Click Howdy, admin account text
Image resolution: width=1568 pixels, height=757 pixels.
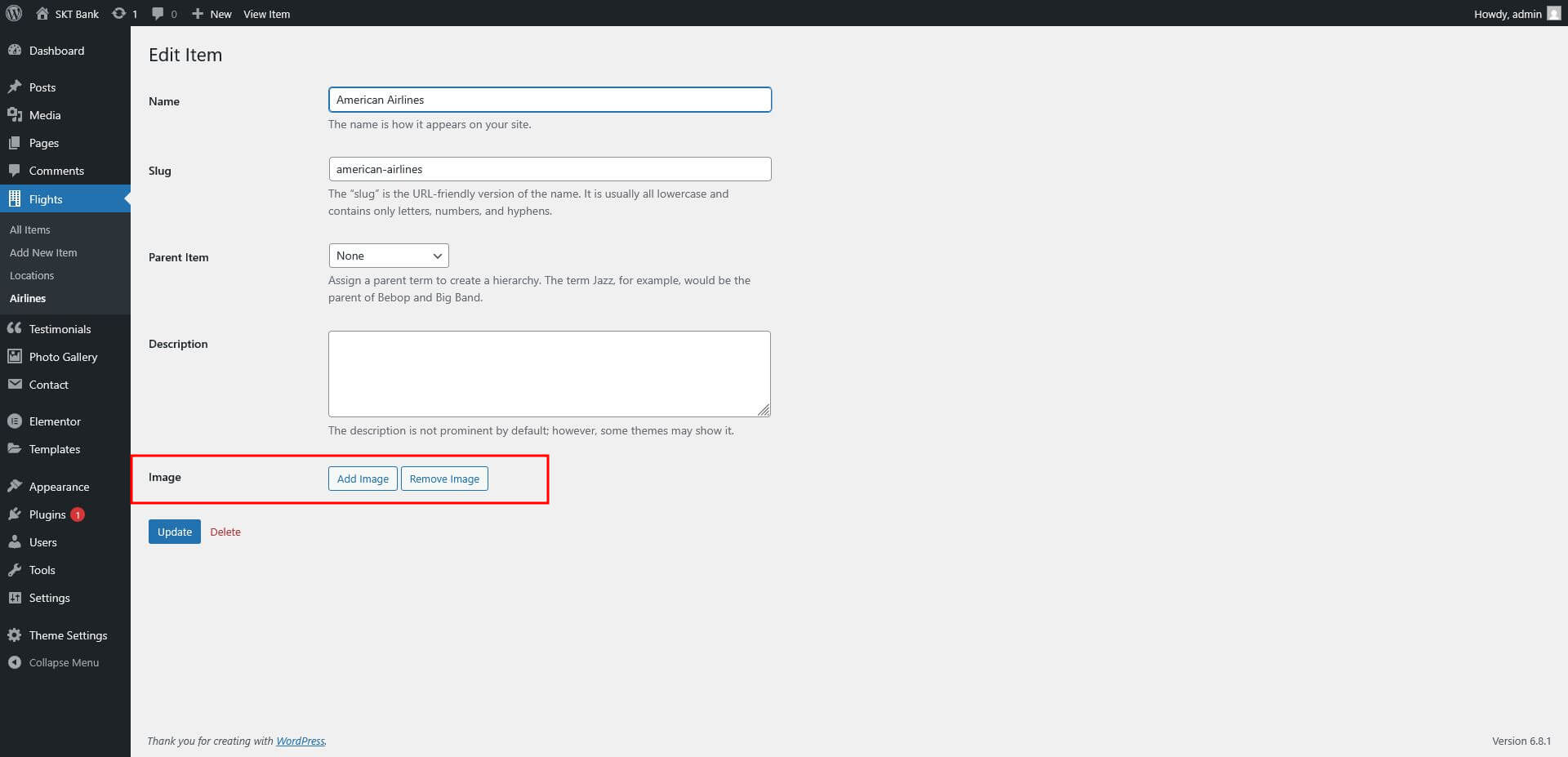(1508, 14)
